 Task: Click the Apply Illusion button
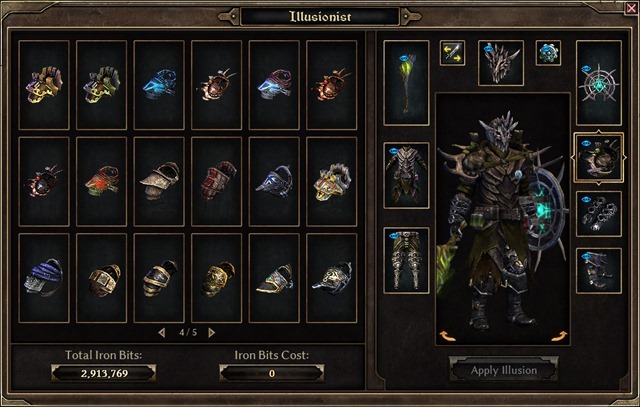point(504,370)
